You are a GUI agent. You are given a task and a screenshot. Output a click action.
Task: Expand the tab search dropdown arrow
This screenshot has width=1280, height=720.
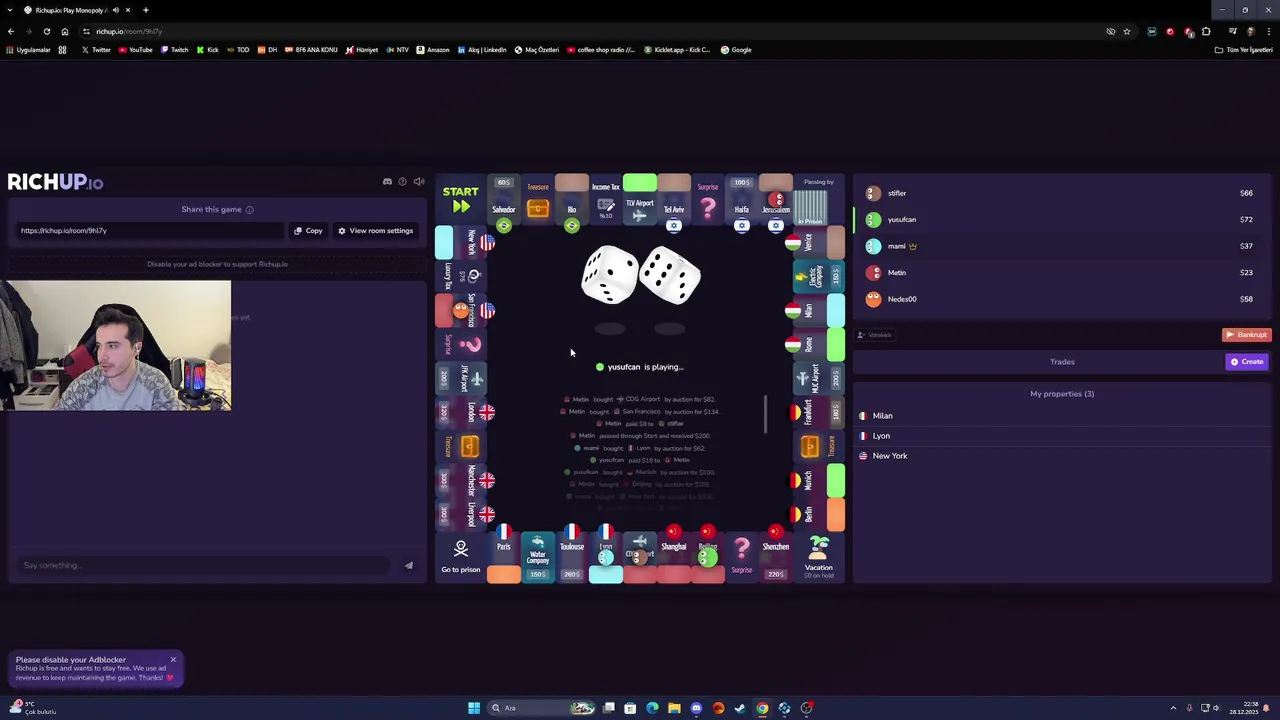click(x=10, y=10)
